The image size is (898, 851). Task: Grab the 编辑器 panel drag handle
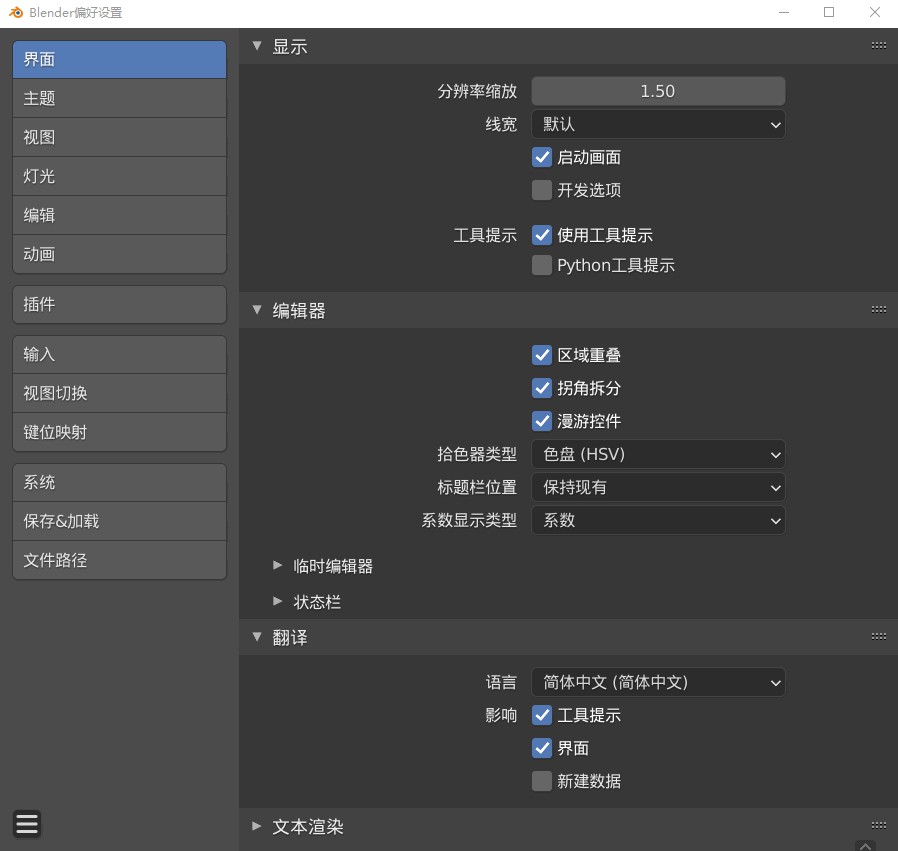[879, 310]
